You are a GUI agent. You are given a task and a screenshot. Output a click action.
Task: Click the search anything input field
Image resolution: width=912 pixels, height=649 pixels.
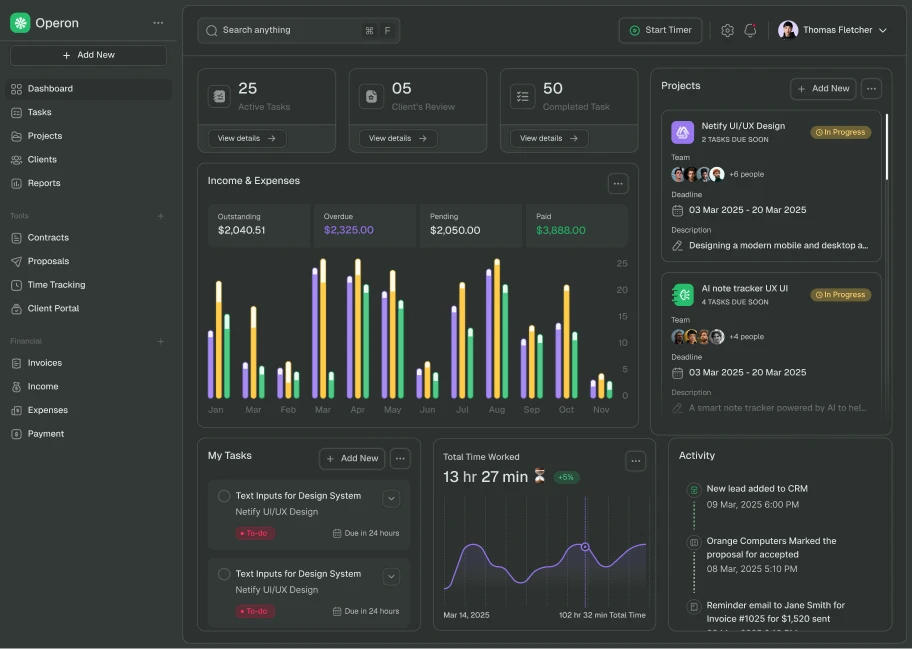290,30
